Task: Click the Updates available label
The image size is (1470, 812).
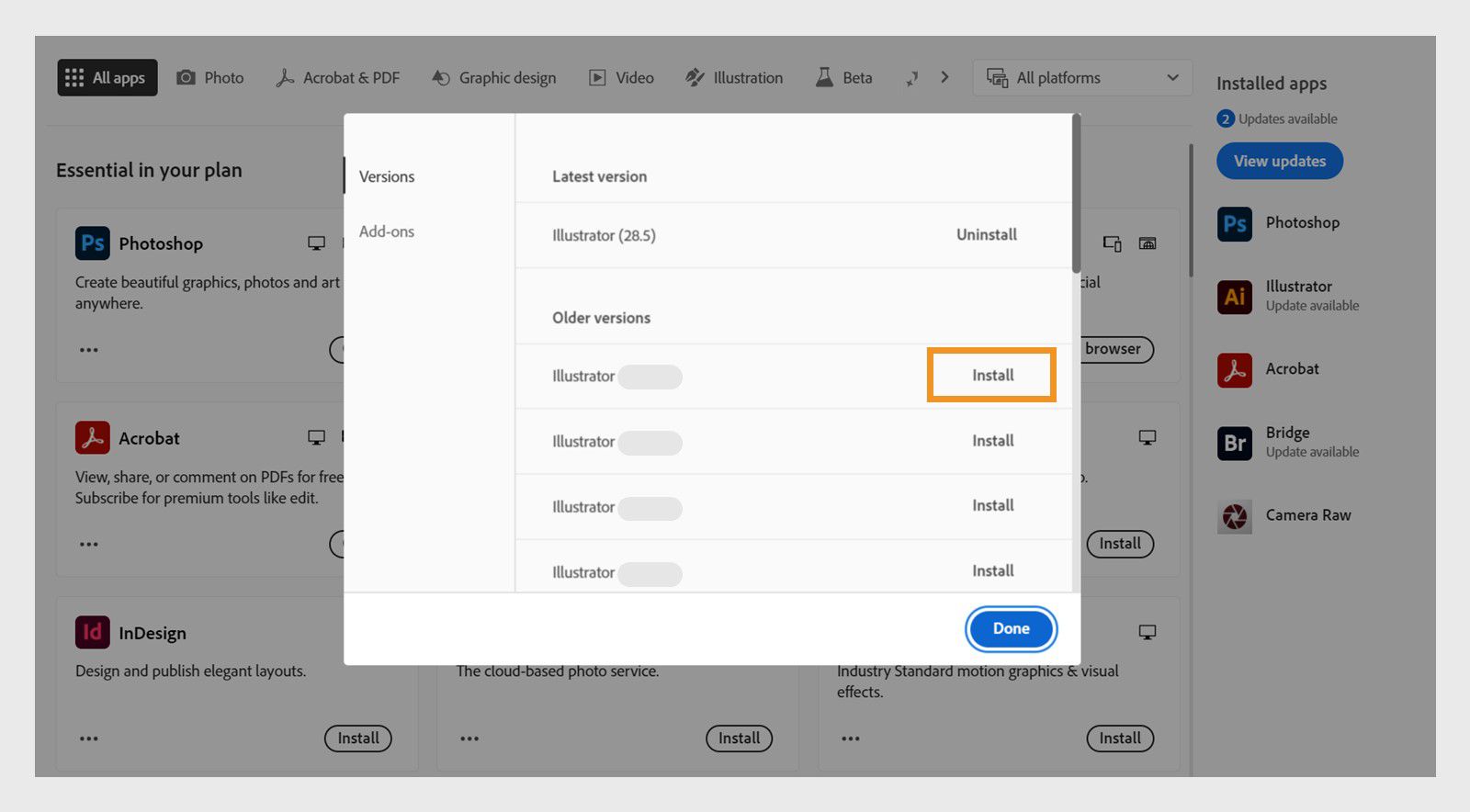Action: coord(1287,118)
